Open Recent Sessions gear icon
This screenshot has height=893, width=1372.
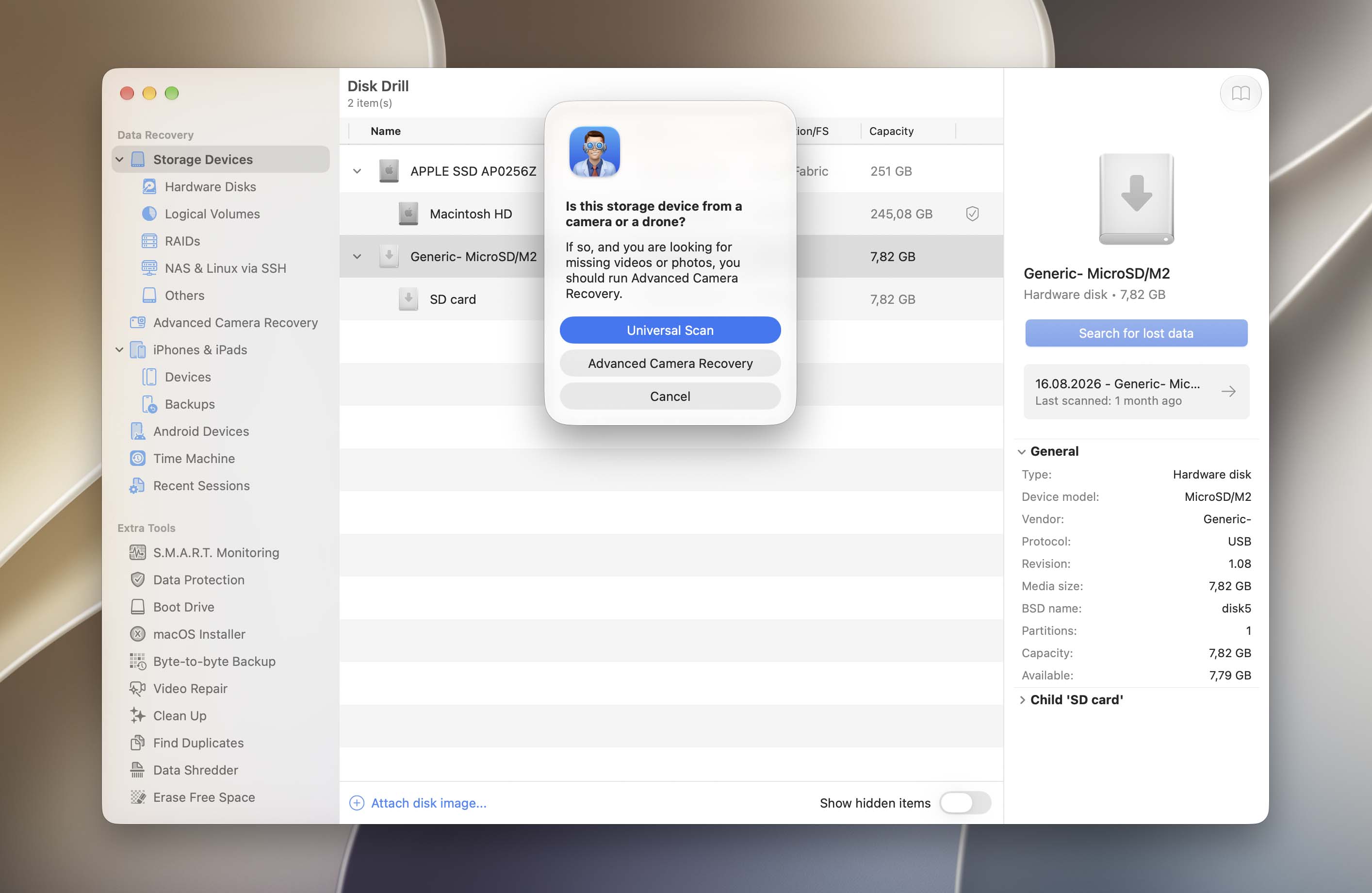pyautogui.click(x=137, y=485)
